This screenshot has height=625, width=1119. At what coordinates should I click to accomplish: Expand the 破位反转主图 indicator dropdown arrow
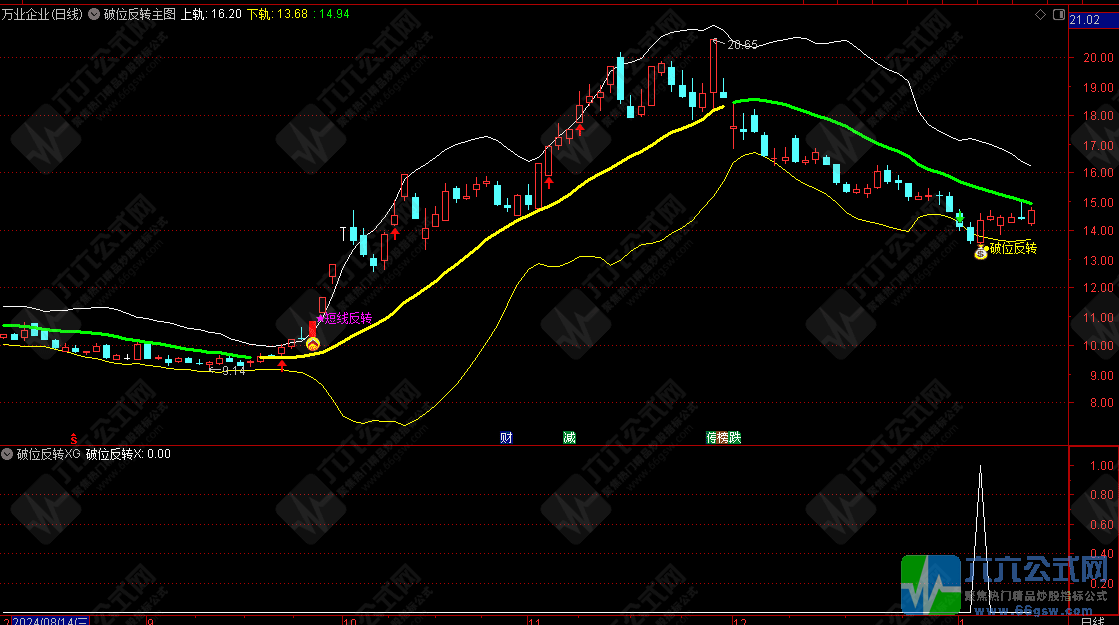click(94, 15)
